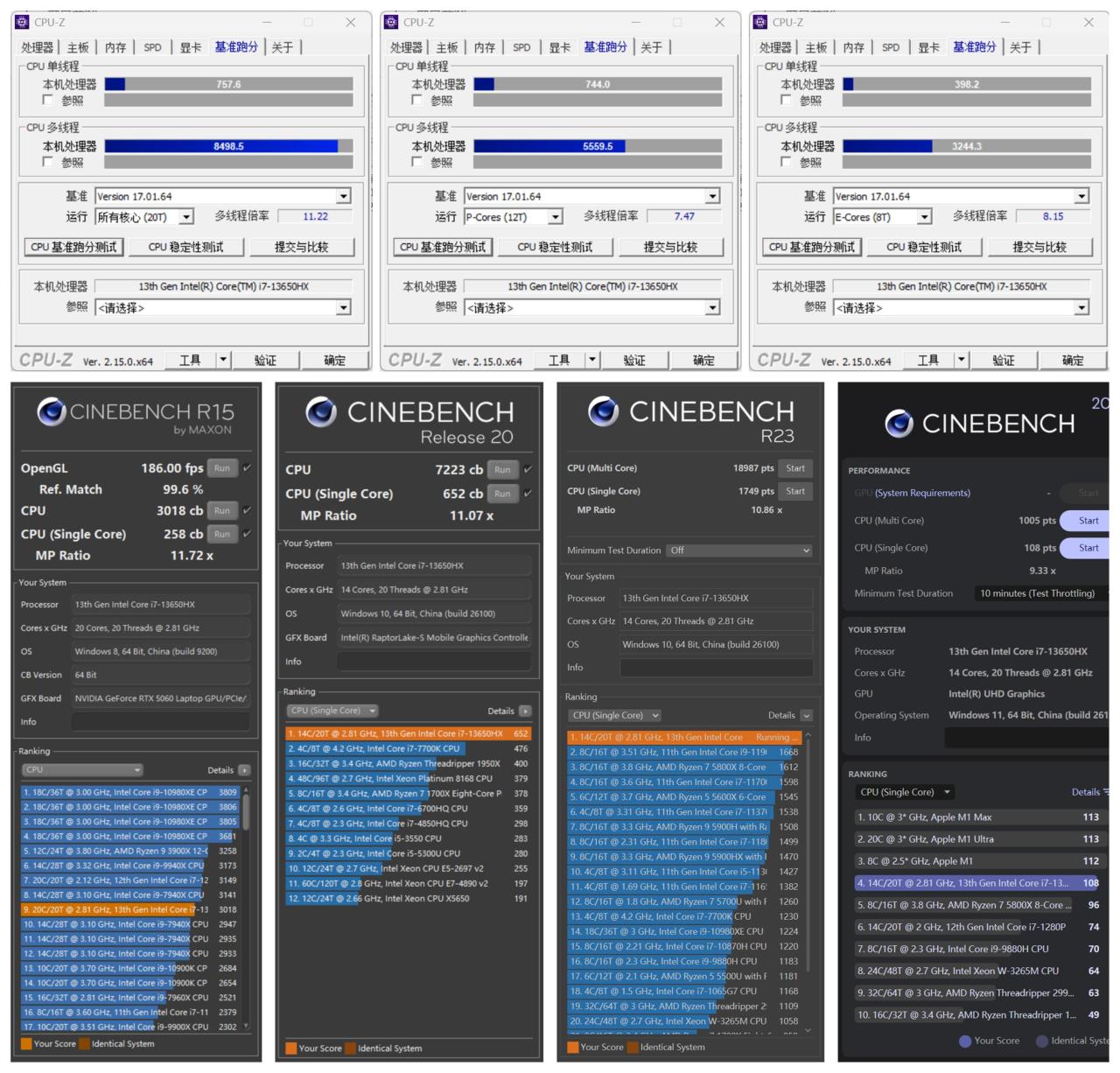Screen dimensions: 1120x1073
Task: Select the Intel Core i7-7700K CPU row in Release 20
Action: click(x=409, y=748)
